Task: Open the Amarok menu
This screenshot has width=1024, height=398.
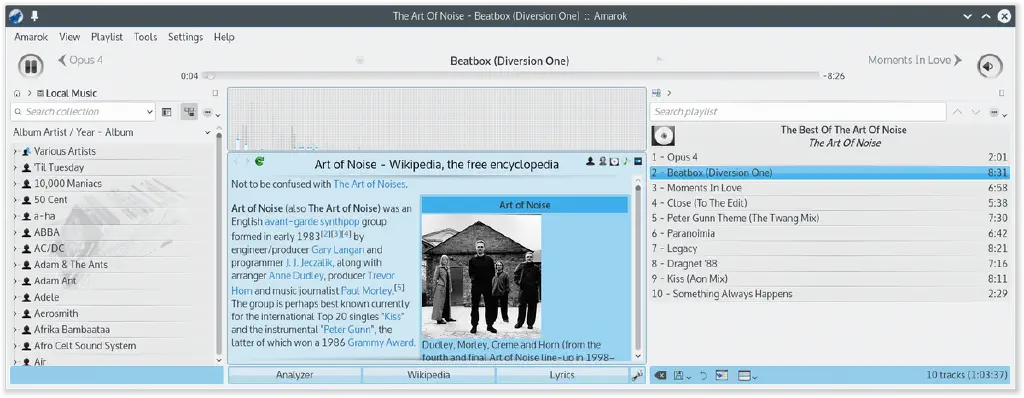Action: (31, 37)
